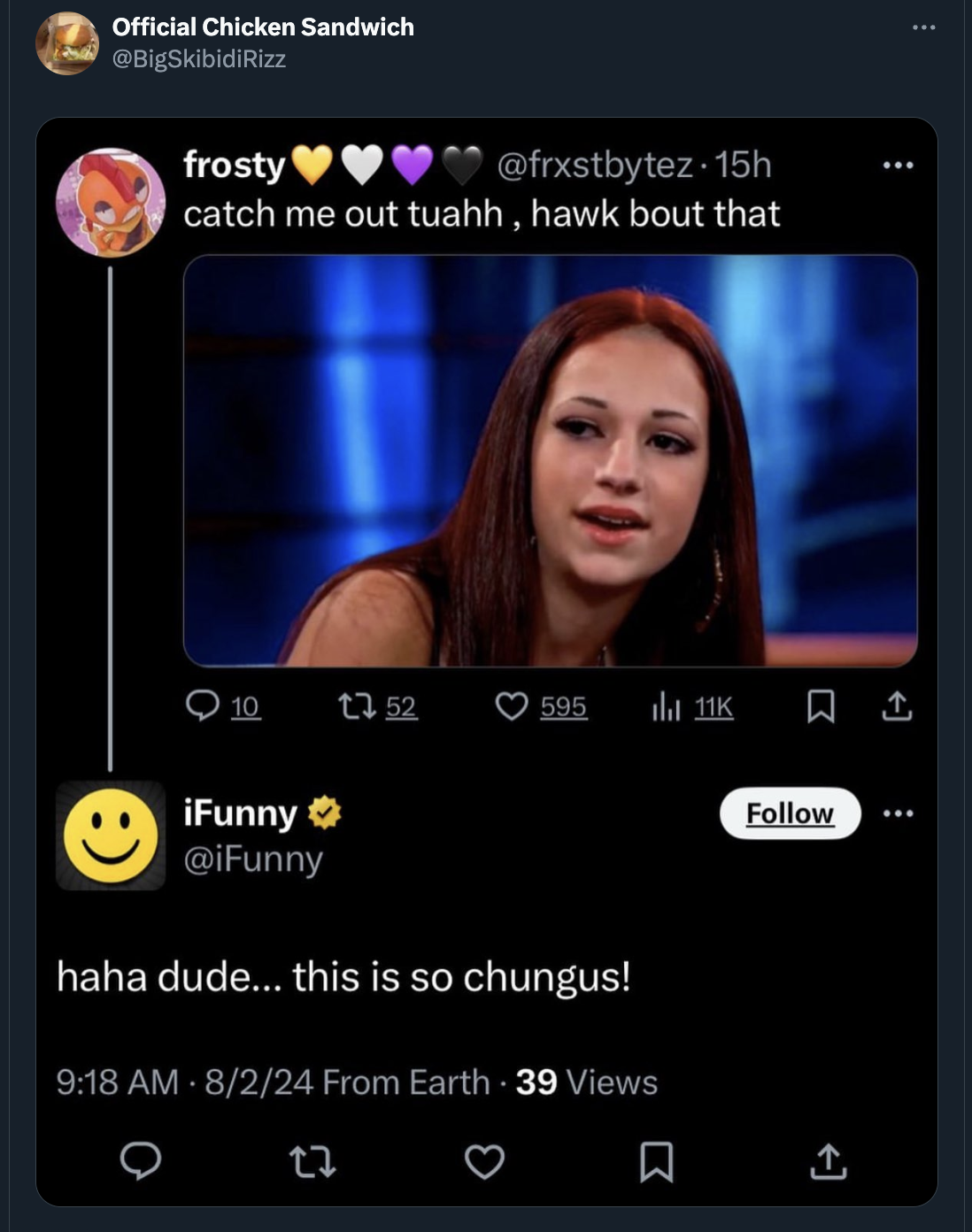This screenshot has height=1232, width=972.
Task: Share the frosty tweet
Action: click(x=897, y=706)
